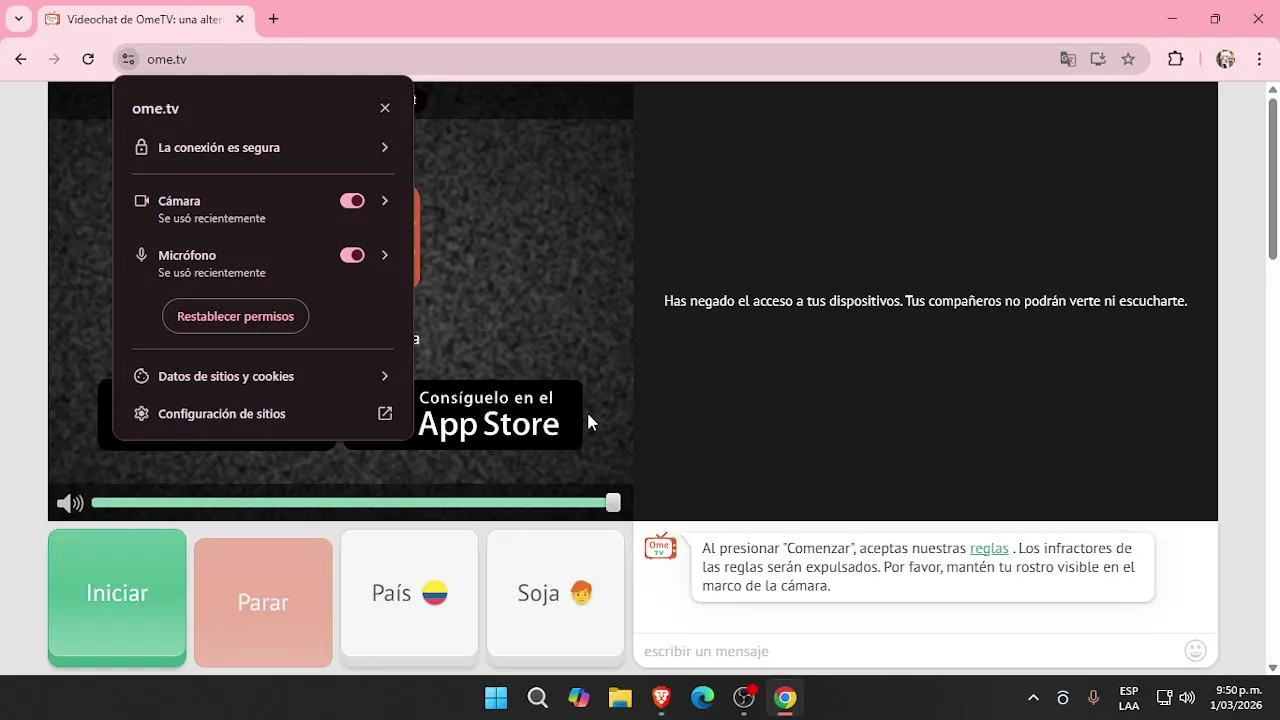
Task: Open Soja gender selector
Action: [x=555, y=597]
